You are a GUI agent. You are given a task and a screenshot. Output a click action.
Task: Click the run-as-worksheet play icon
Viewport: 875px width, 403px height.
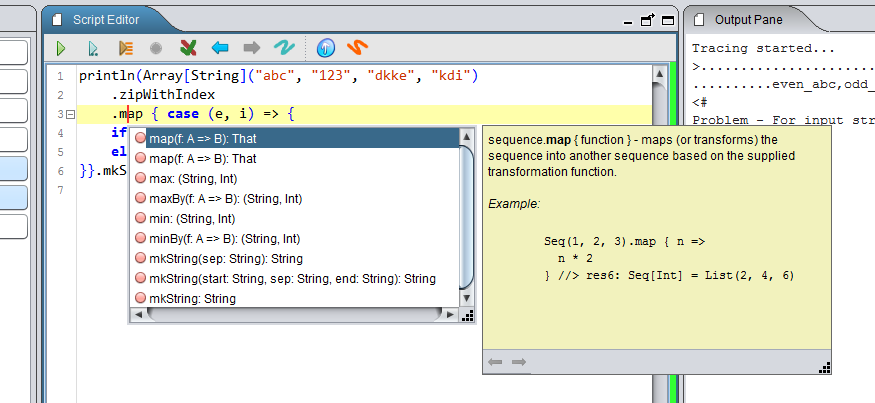coord(93,49)
